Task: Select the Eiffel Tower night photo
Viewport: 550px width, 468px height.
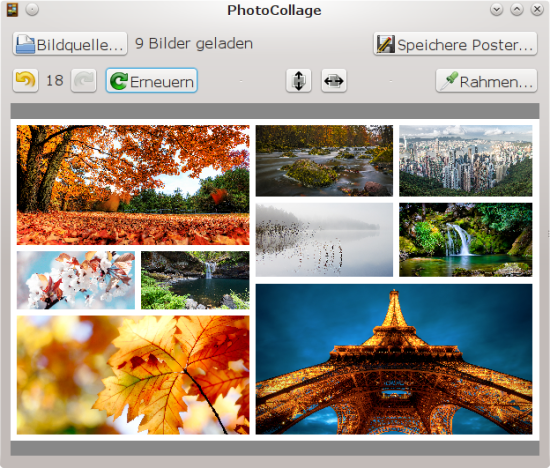Action: click(394, 359)
